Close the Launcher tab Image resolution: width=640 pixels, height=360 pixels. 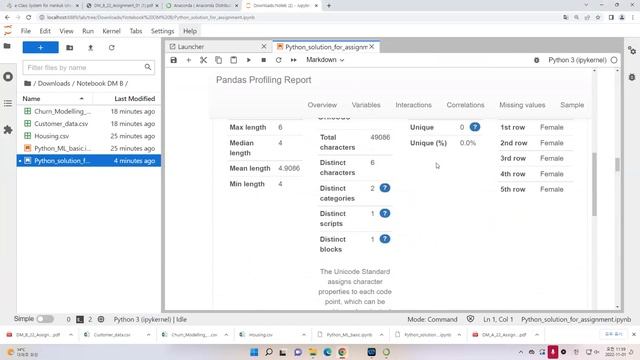tap(264, 47)
